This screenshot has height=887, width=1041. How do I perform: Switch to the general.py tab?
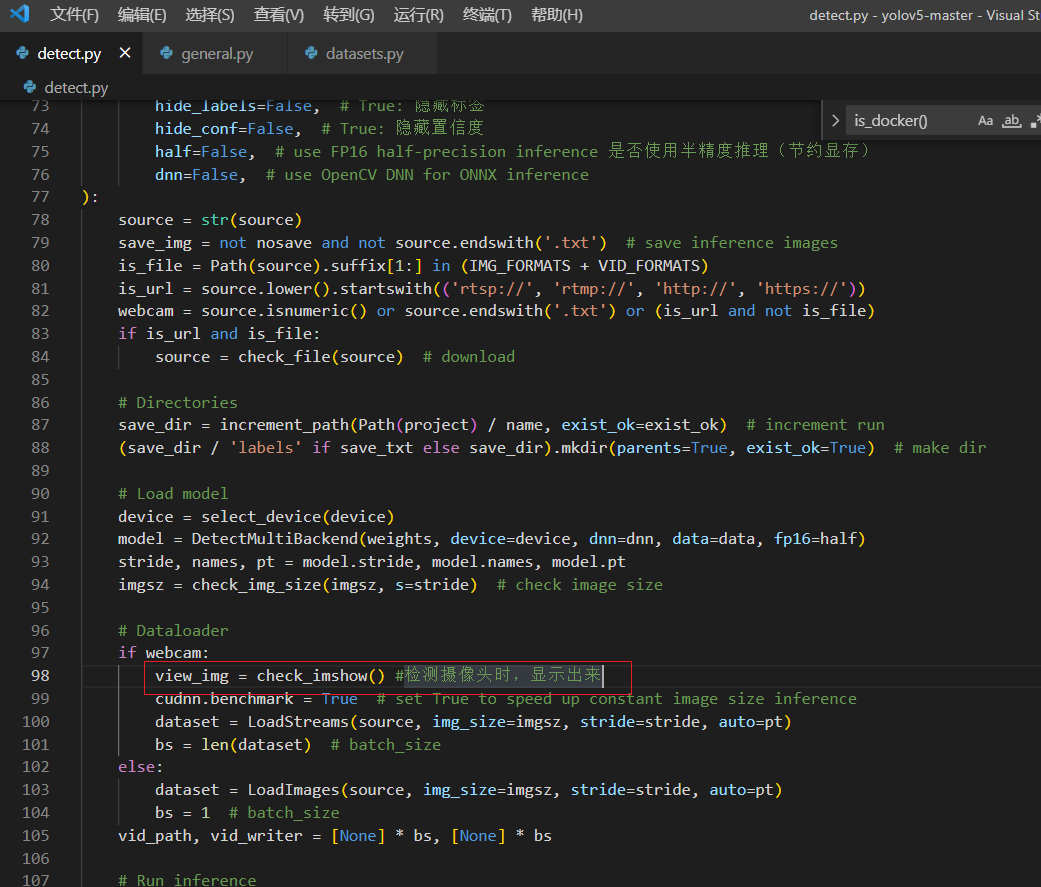217,54
